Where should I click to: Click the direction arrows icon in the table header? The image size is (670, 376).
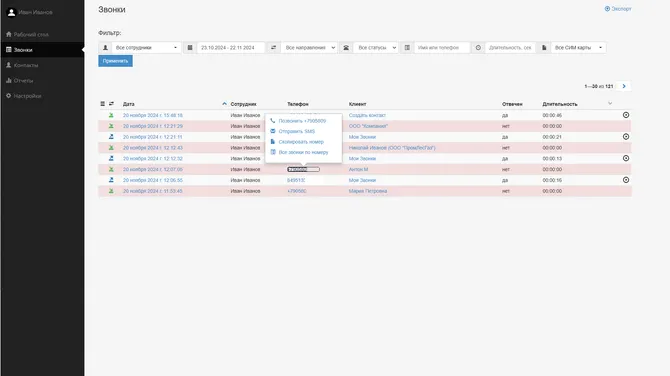point(112,104)
